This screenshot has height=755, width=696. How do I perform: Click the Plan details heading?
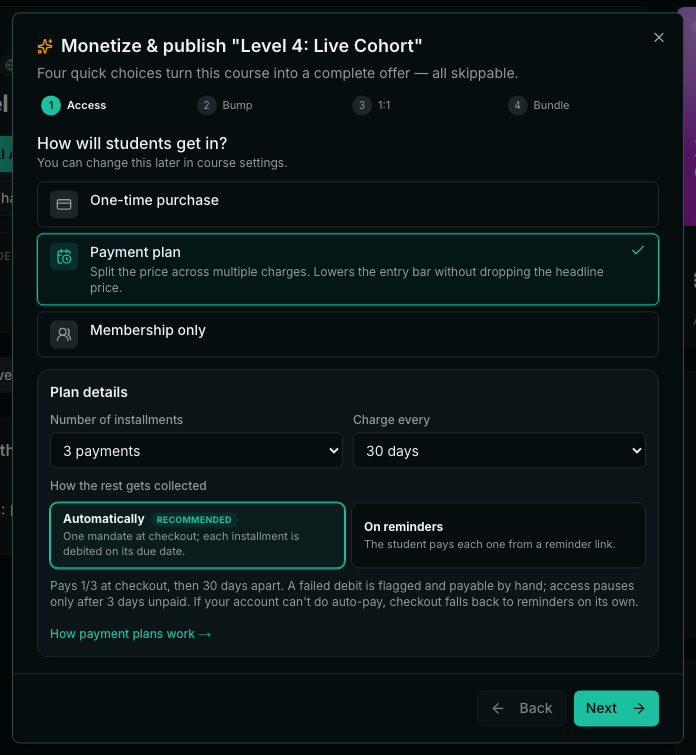pos(89,392)
